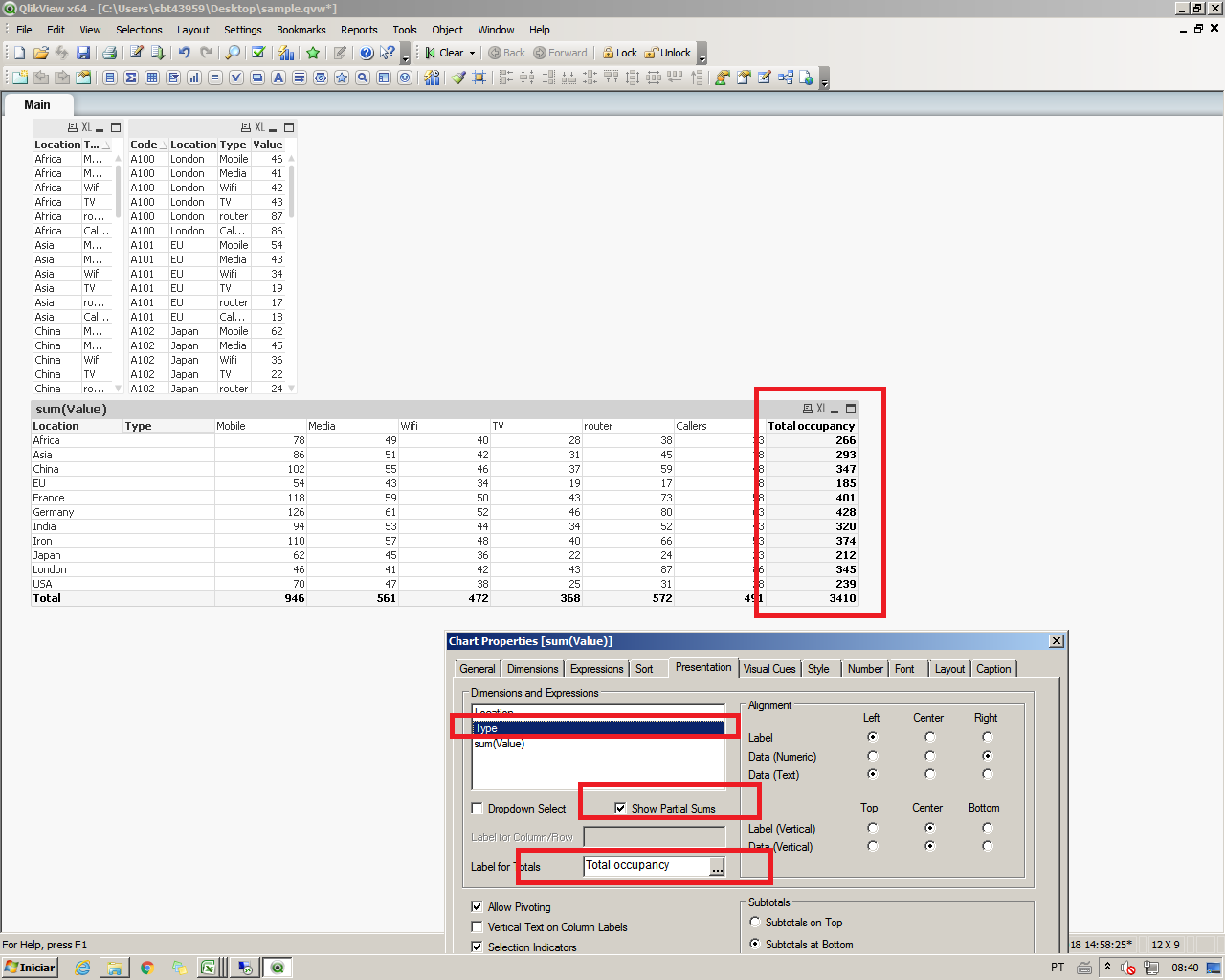Save the document with the floppy icon

pos(83,53)
